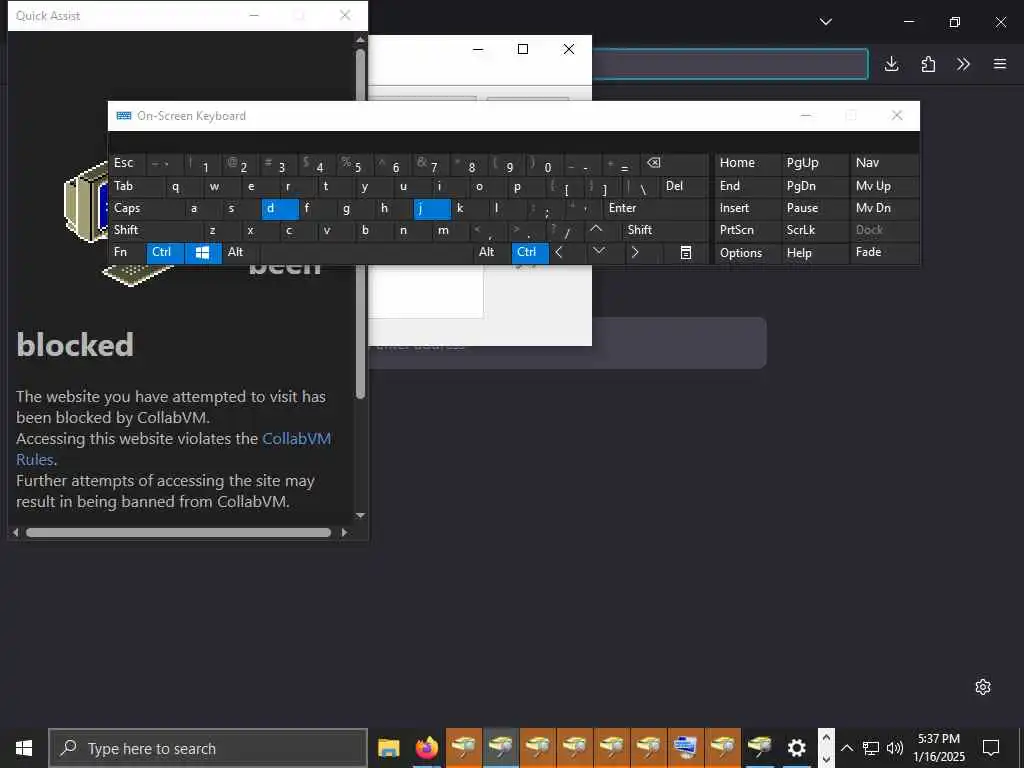The height and width of the screenshot is (768, 1024).
Task: Click the PgDn key
Action: (x=814, y=186)
